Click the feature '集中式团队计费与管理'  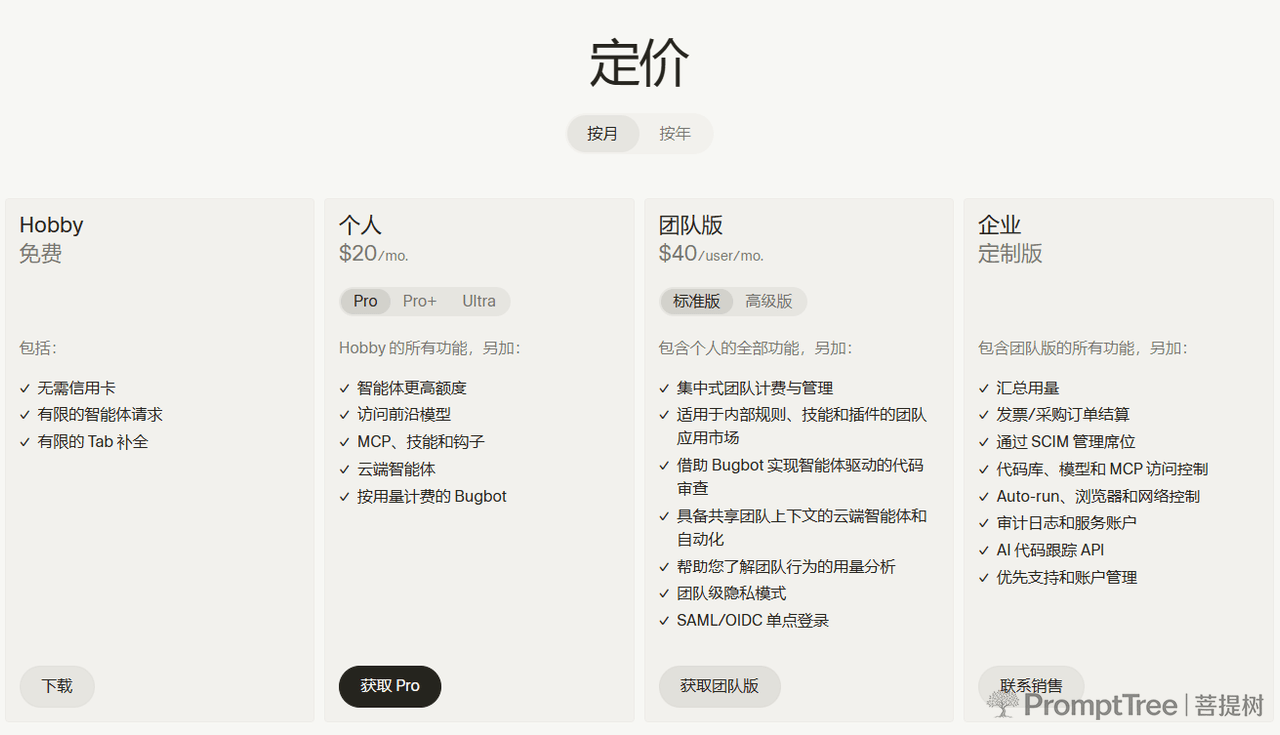pos(755,388)
